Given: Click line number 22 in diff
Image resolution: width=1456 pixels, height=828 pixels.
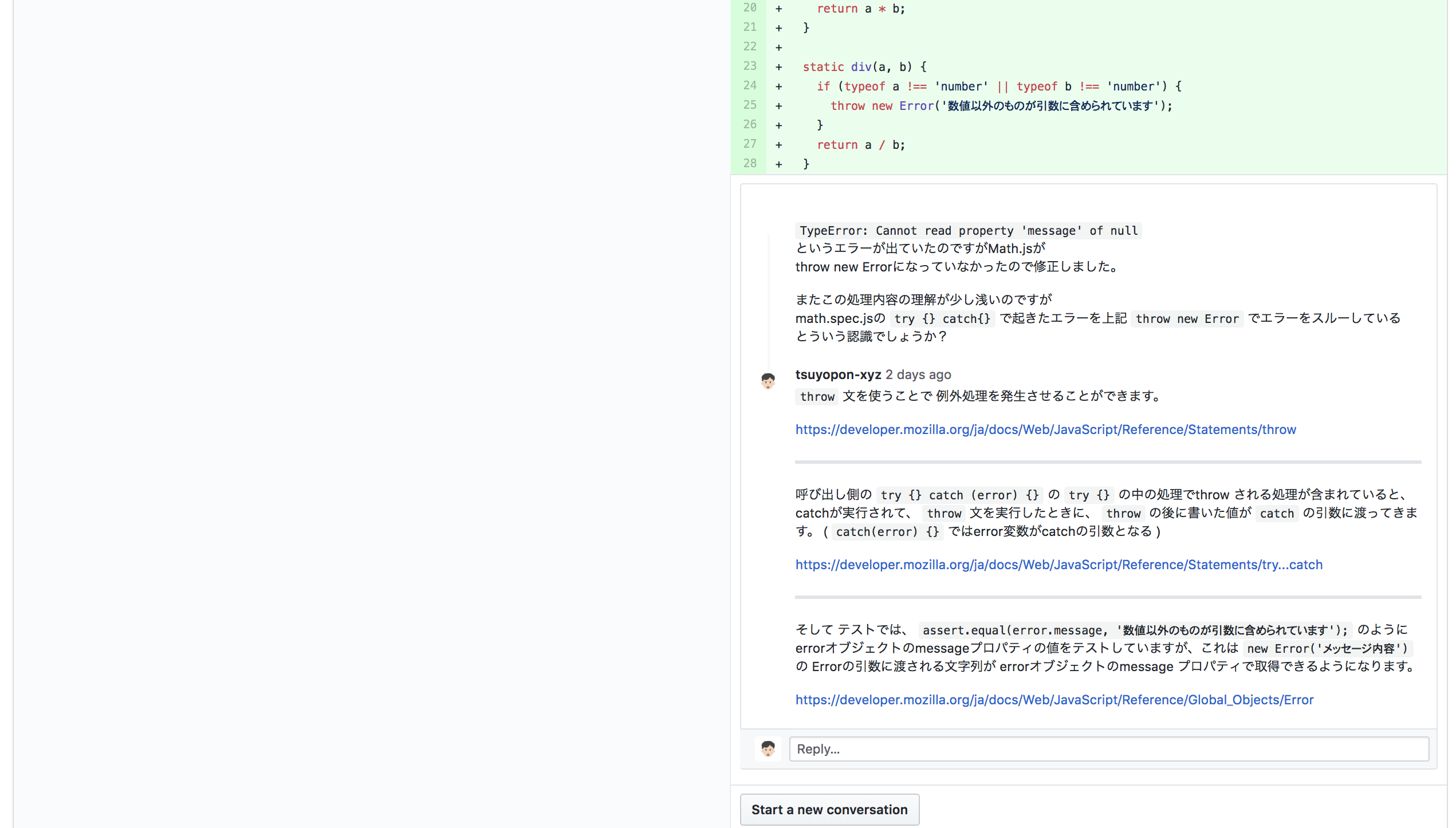Looking at the screenshot, I should [x=750, y=47].
